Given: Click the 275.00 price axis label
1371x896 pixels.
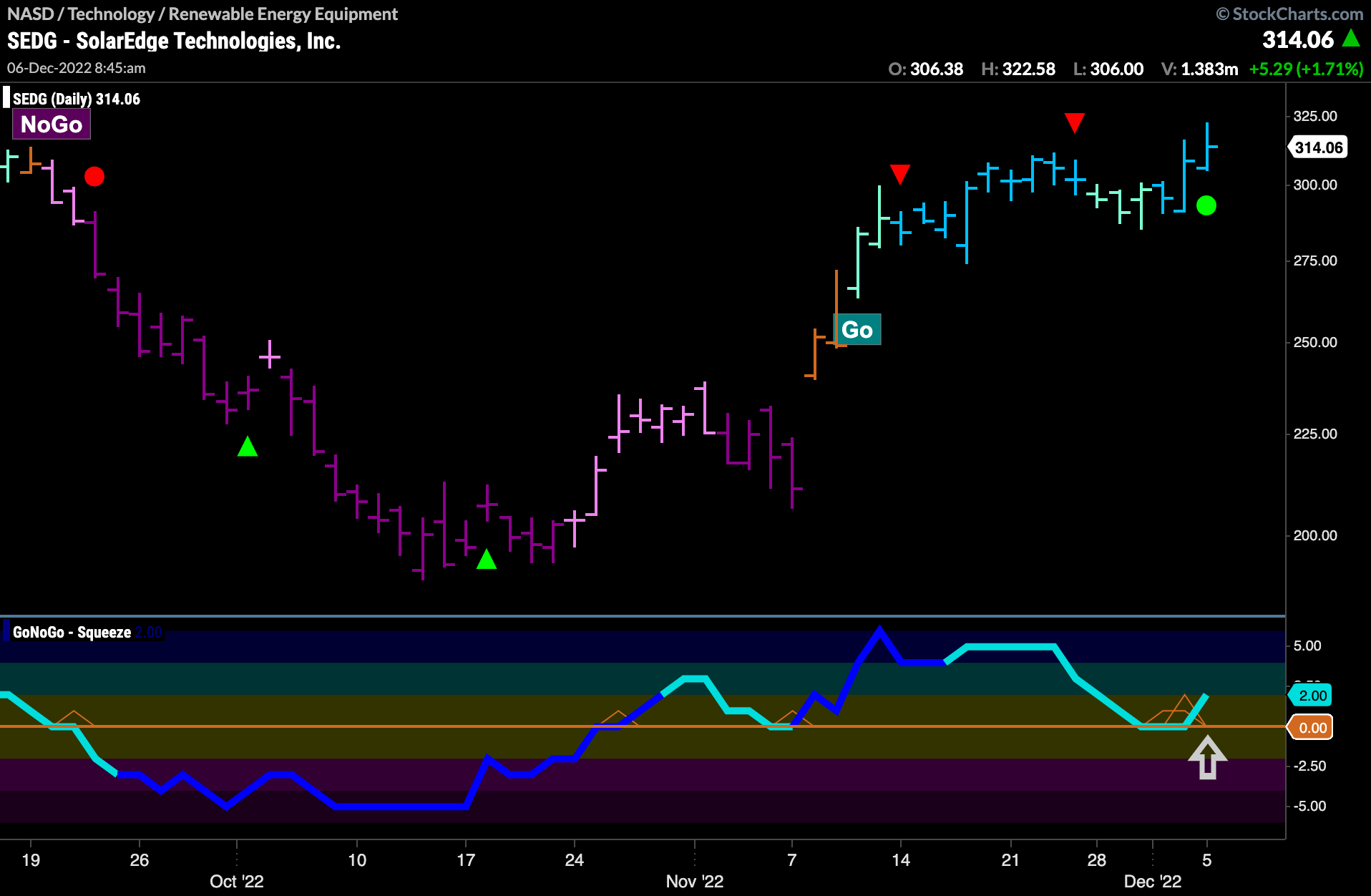Looking at the screenshot, I should coord(1315,260).
